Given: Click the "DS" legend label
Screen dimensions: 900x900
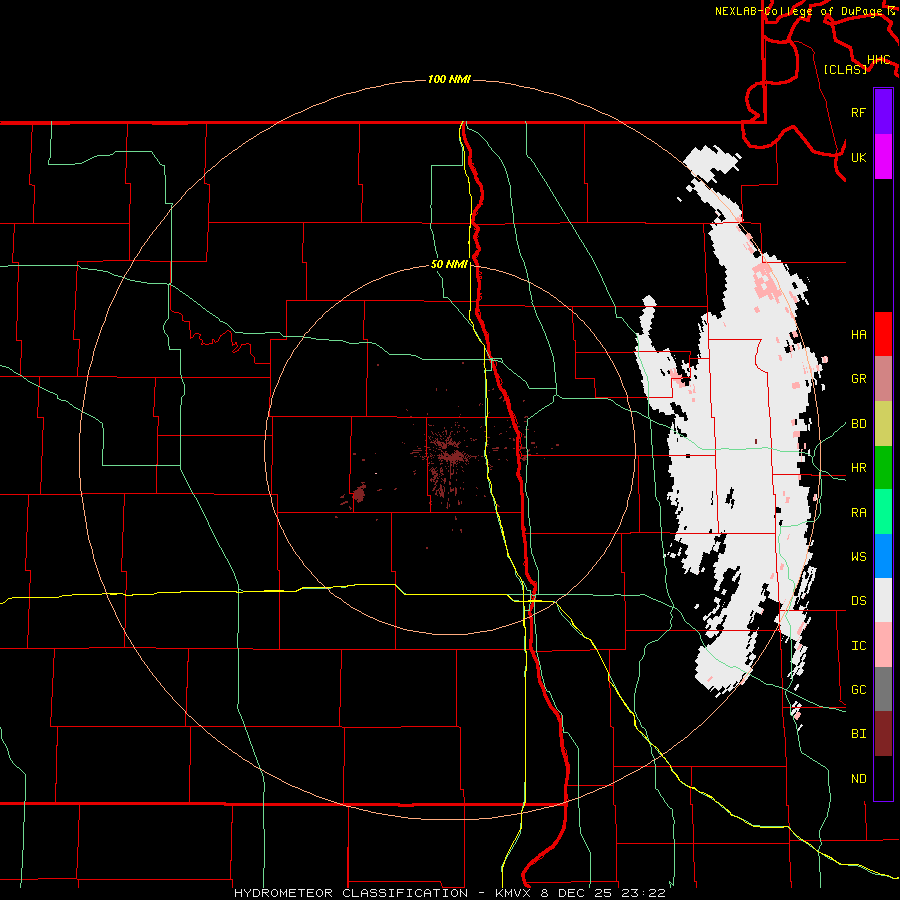Looking at the screenshot, I should tap(858, 601).
